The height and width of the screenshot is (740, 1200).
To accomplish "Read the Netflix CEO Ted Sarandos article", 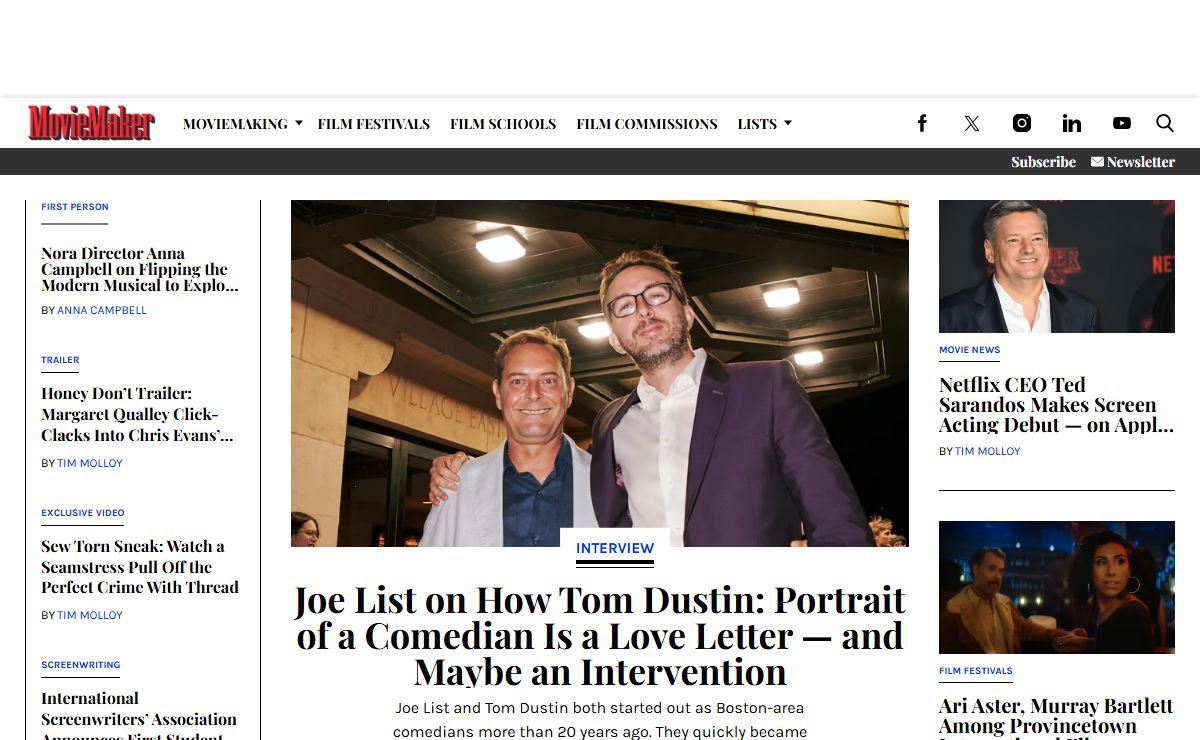I will click(x=1056, y=405).
